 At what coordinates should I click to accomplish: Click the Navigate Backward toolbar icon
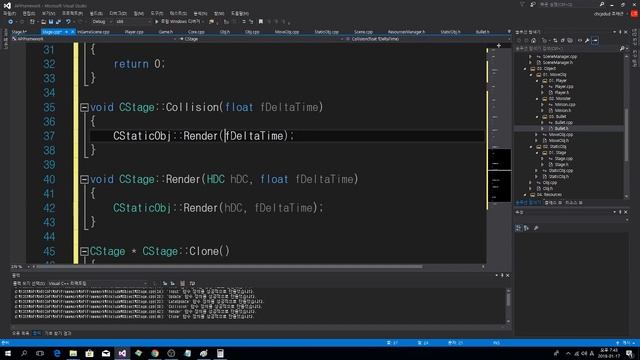(x=11, y=22)
